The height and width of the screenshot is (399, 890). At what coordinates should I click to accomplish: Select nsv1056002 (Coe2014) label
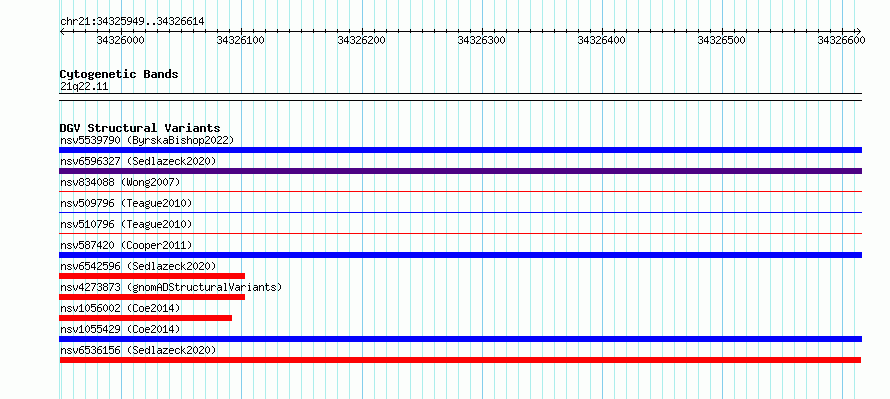pos(120,308)
